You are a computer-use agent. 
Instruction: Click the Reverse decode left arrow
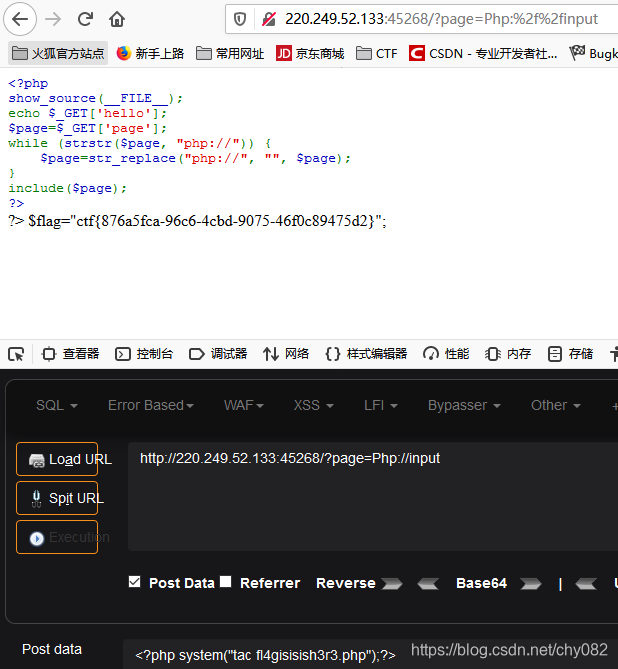point(428,583)
